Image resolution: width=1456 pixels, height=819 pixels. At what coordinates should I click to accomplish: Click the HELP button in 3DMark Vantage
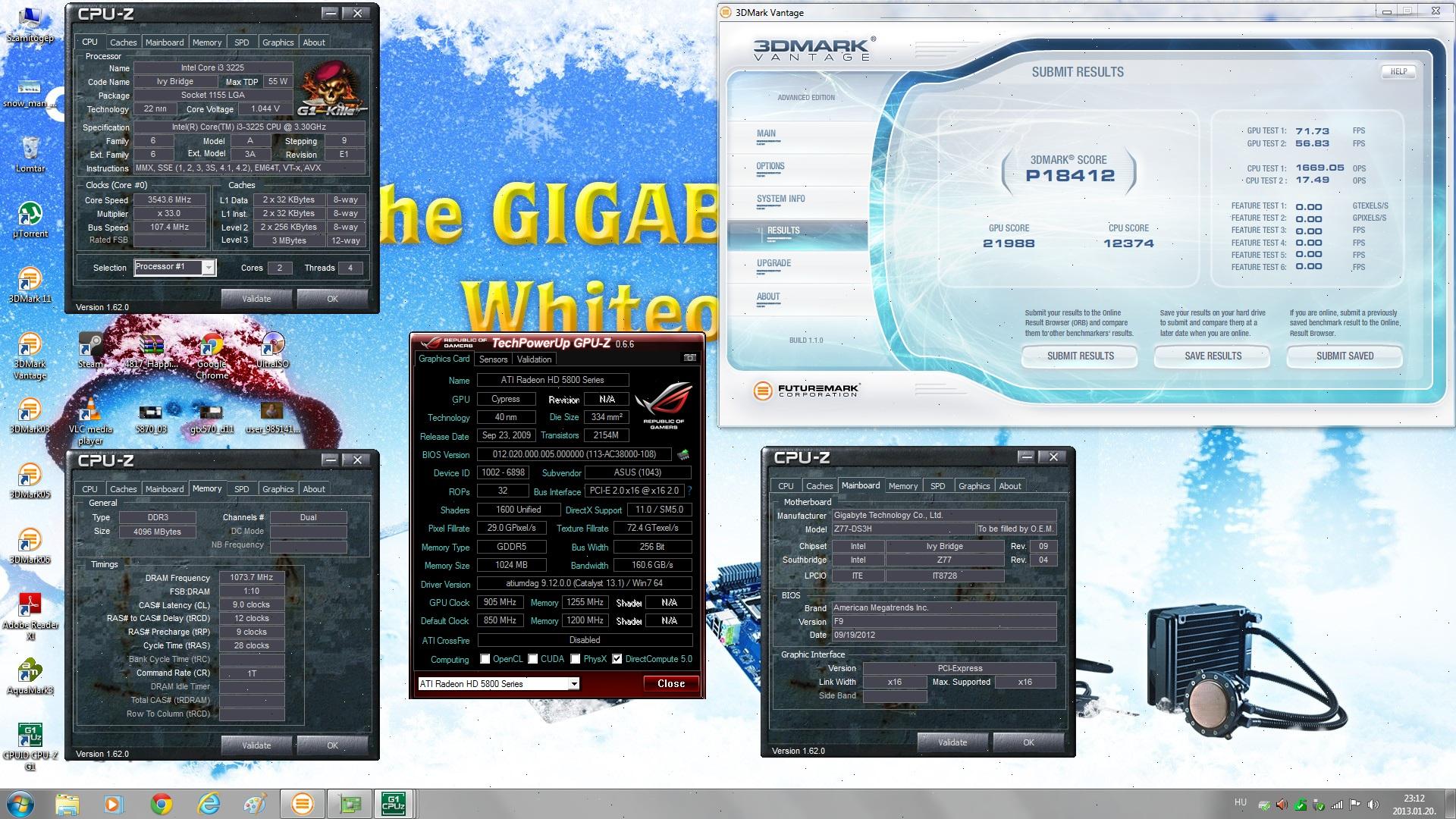coord(1398,71)
